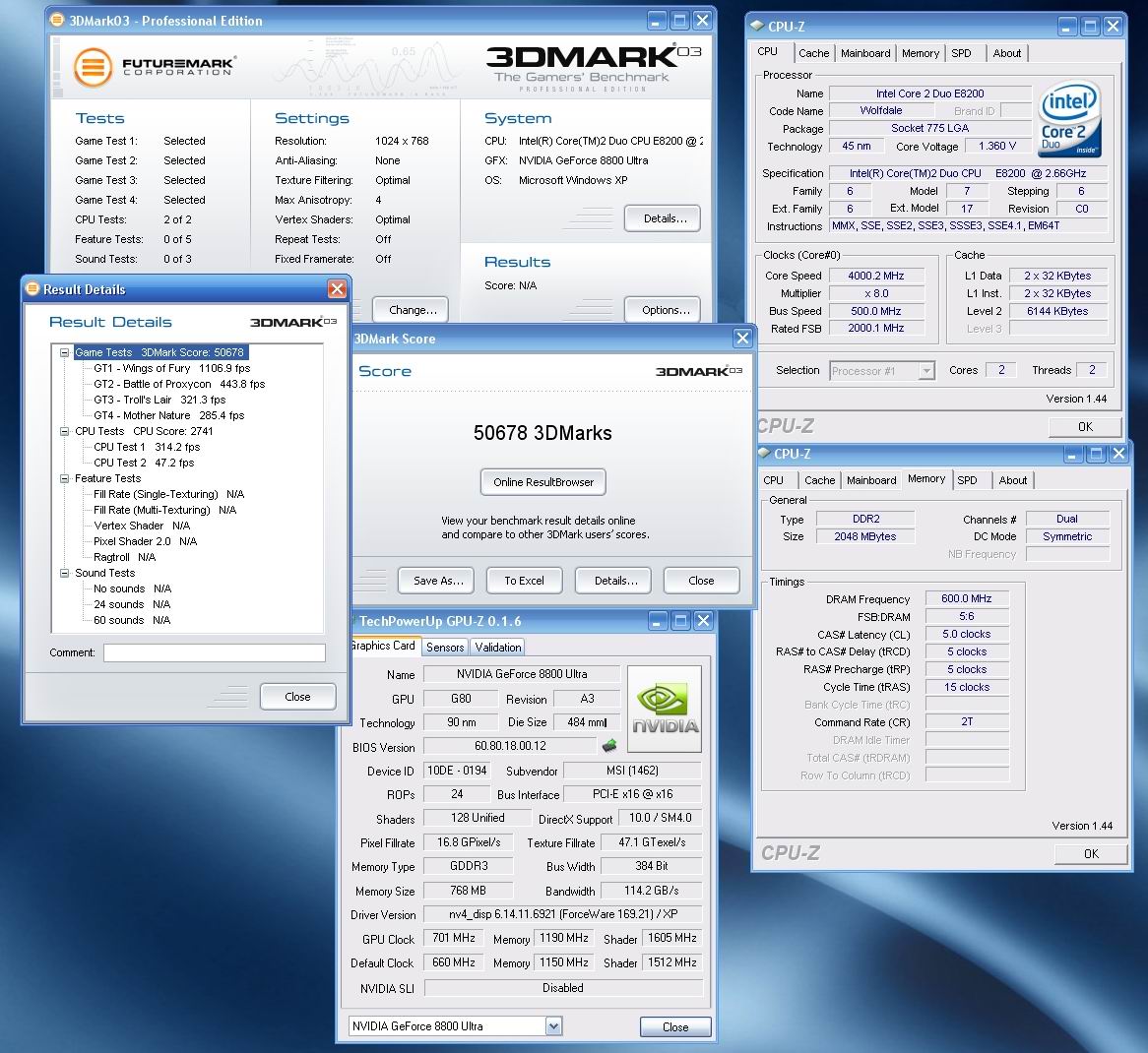Collapse the CPU Tests tree node
This screenshot has width=1148, height=1053.
[x=64, y=432]
